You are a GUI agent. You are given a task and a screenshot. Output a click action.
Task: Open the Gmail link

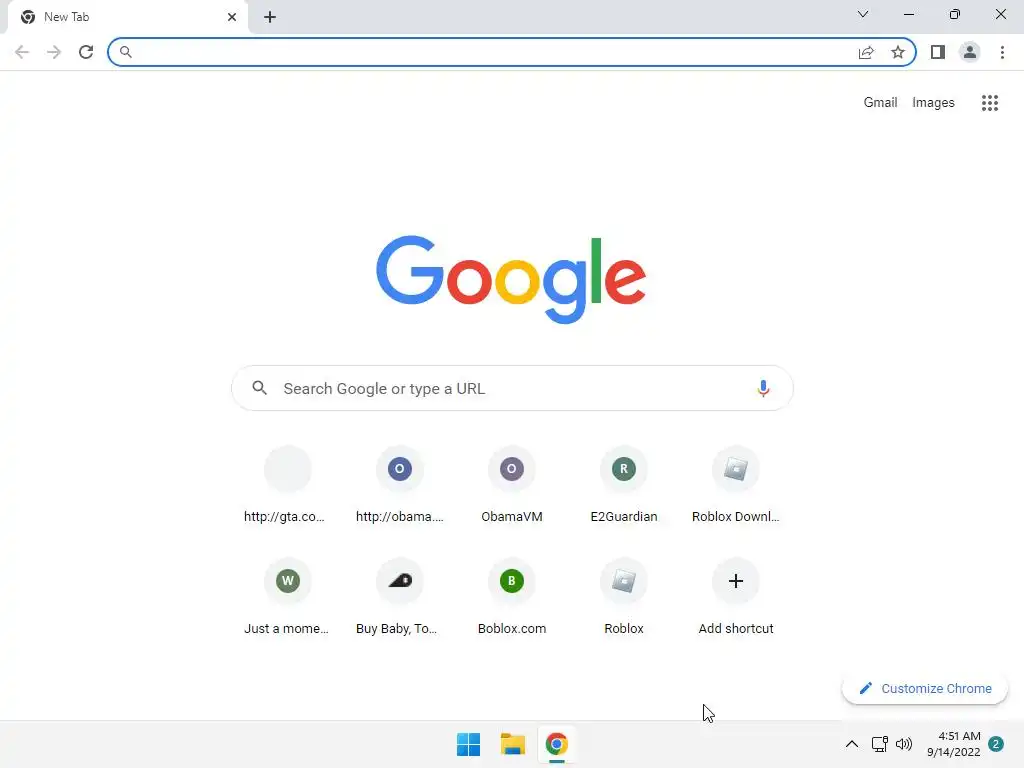pos(880,103)
